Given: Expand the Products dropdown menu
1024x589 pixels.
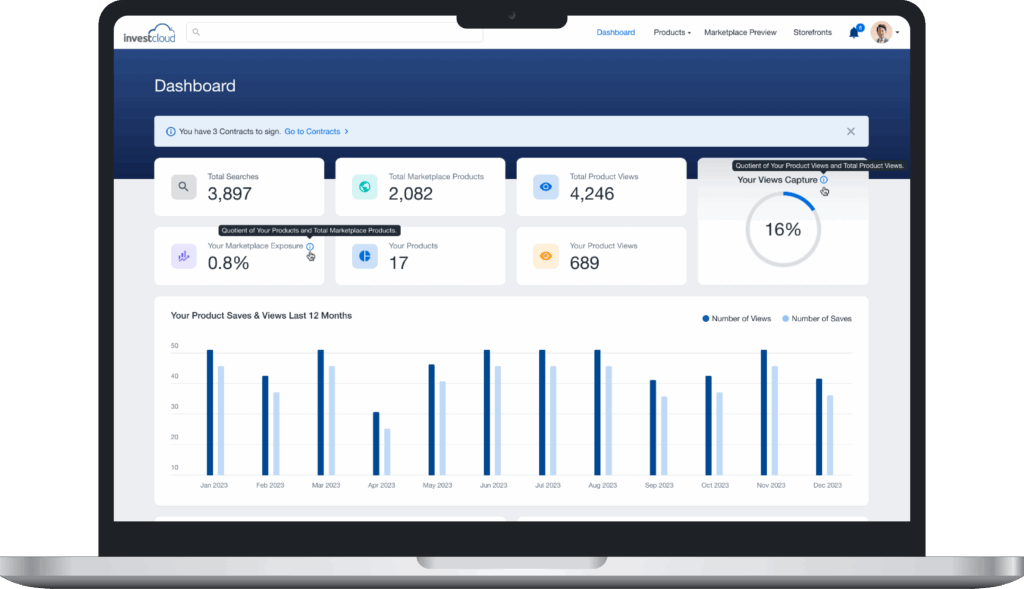Looking at the screenshot, I should coord(672,32).
